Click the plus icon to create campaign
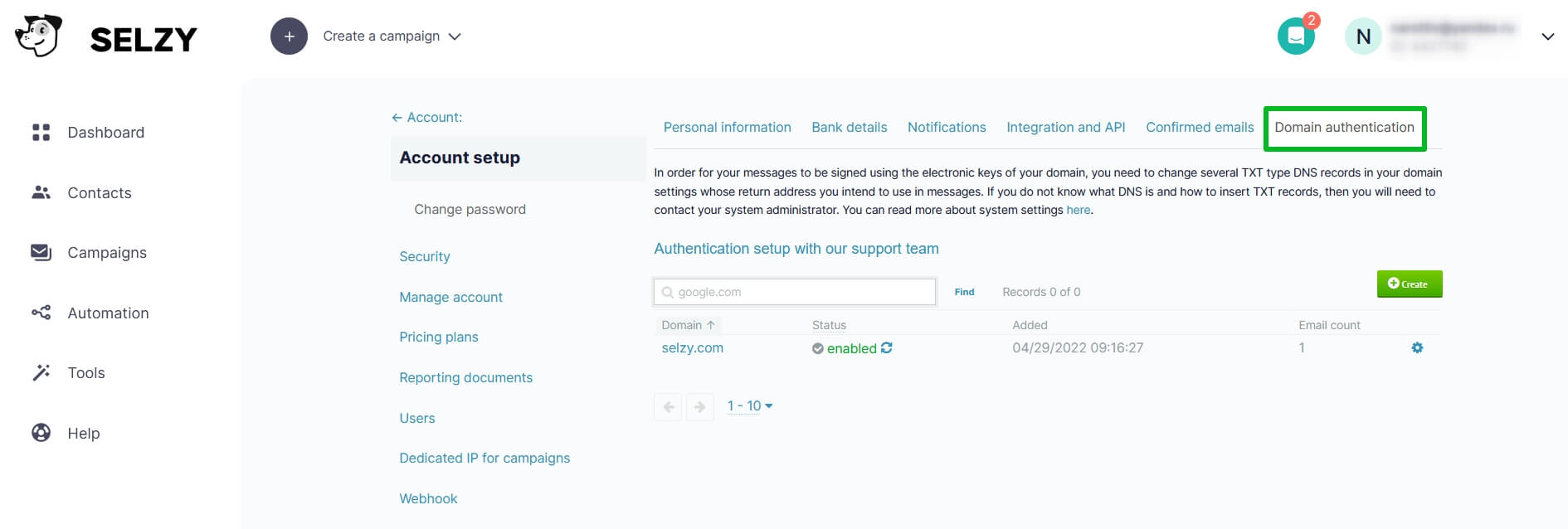Screen dimensions: 1568x529 point(289,36)
